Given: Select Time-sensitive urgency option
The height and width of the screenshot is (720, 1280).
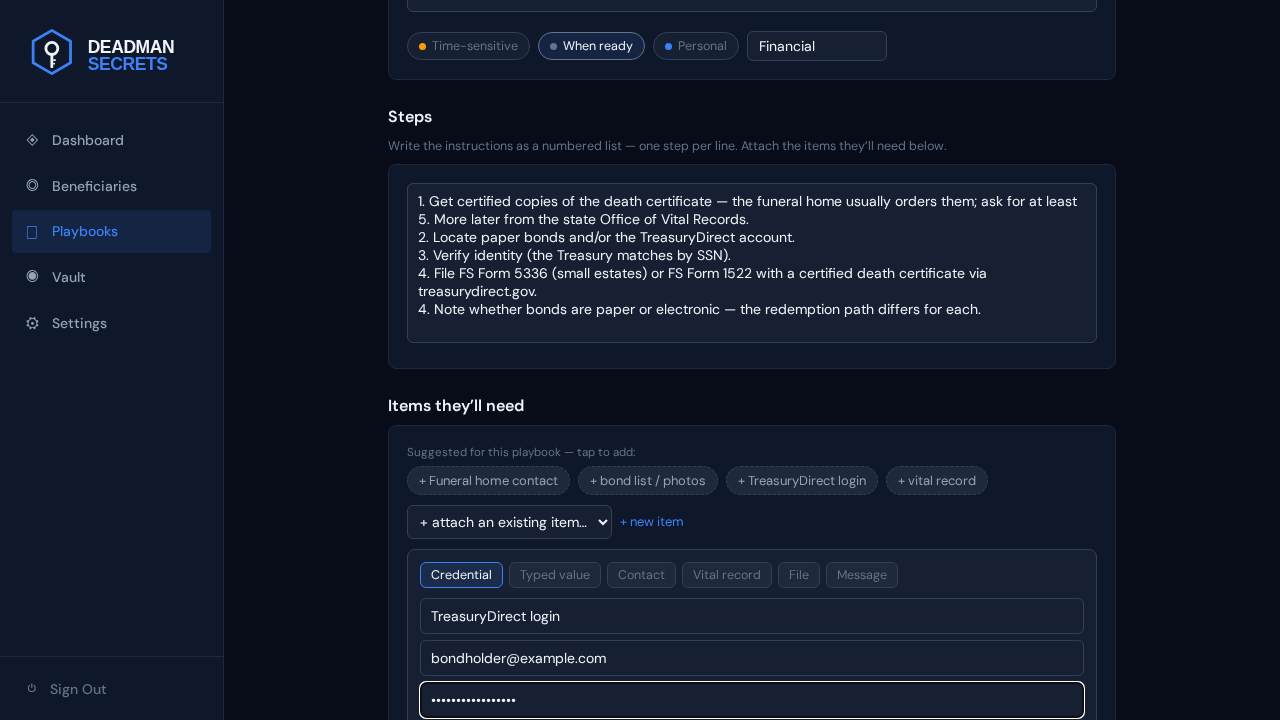Looking at the screenshot, I should [x=468, y=46].
